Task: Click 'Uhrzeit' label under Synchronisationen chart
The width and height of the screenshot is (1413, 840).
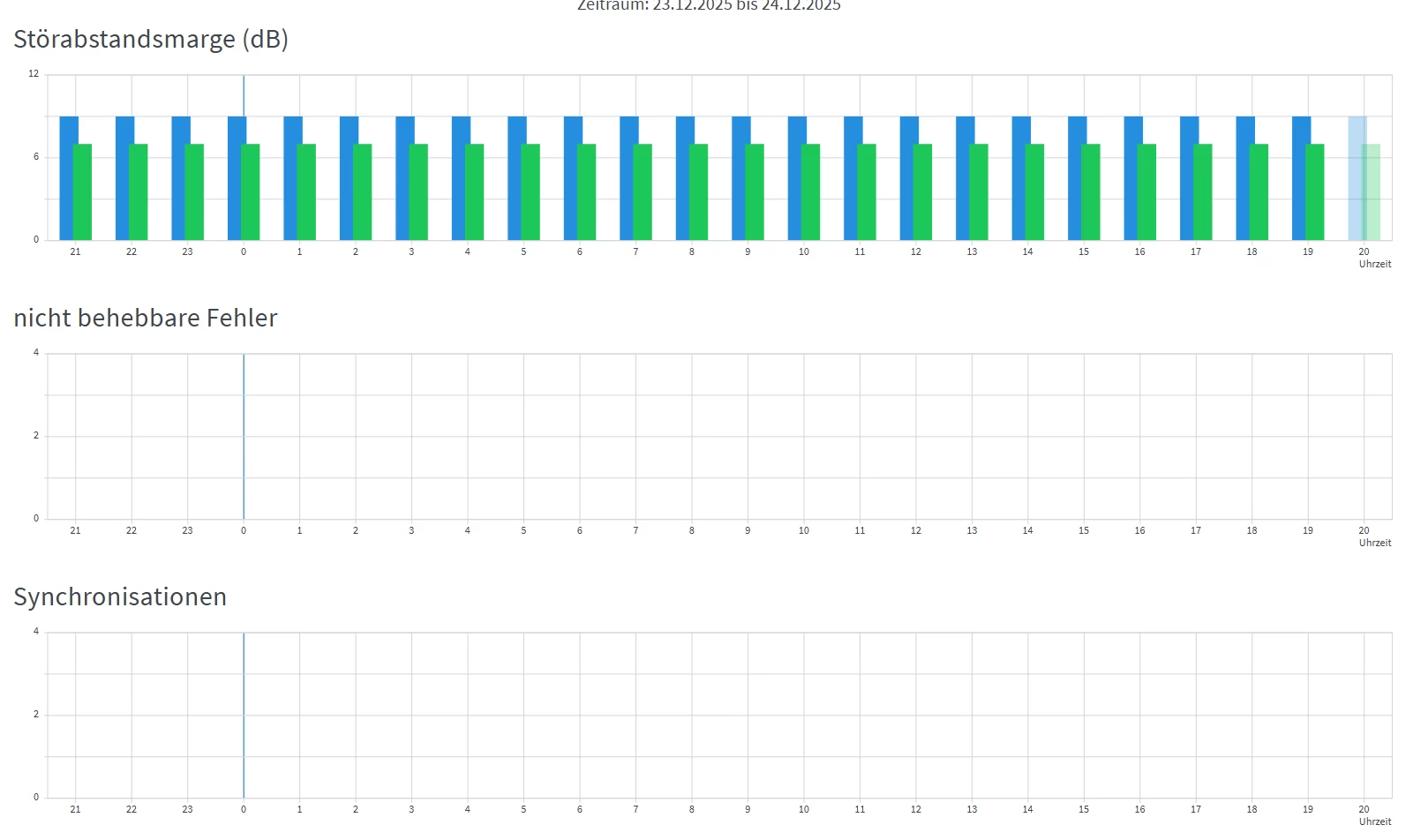Action: coord(1375,821)
